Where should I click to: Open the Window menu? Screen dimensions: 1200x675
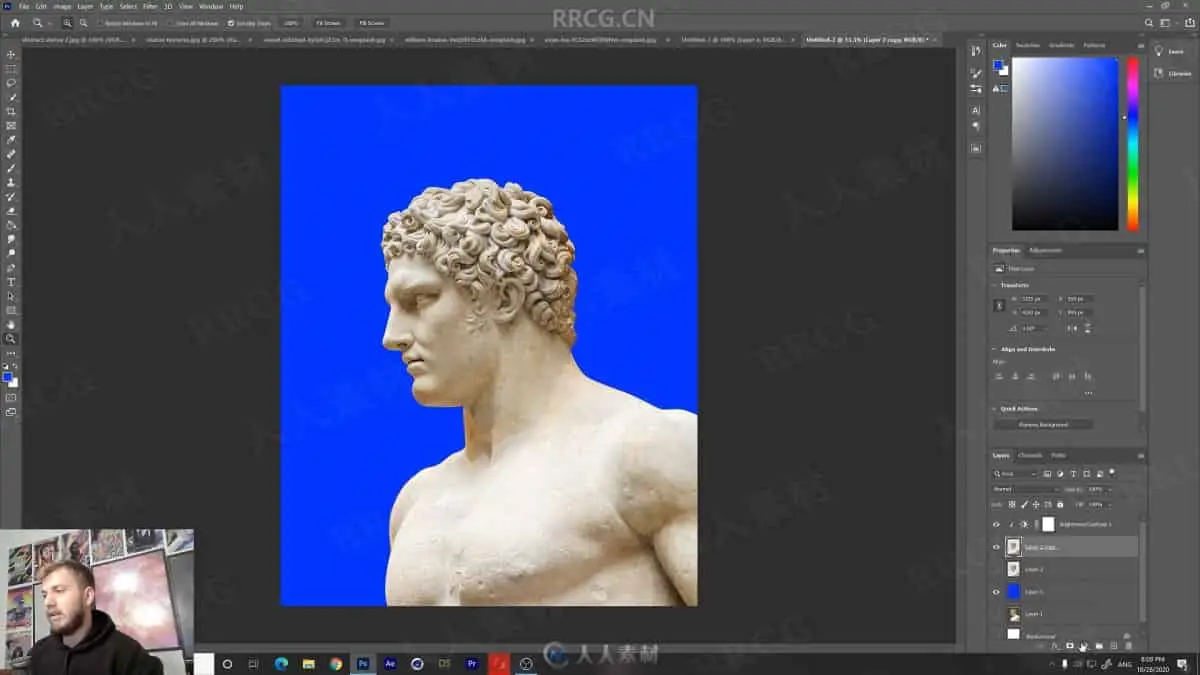tap(211, 6)
